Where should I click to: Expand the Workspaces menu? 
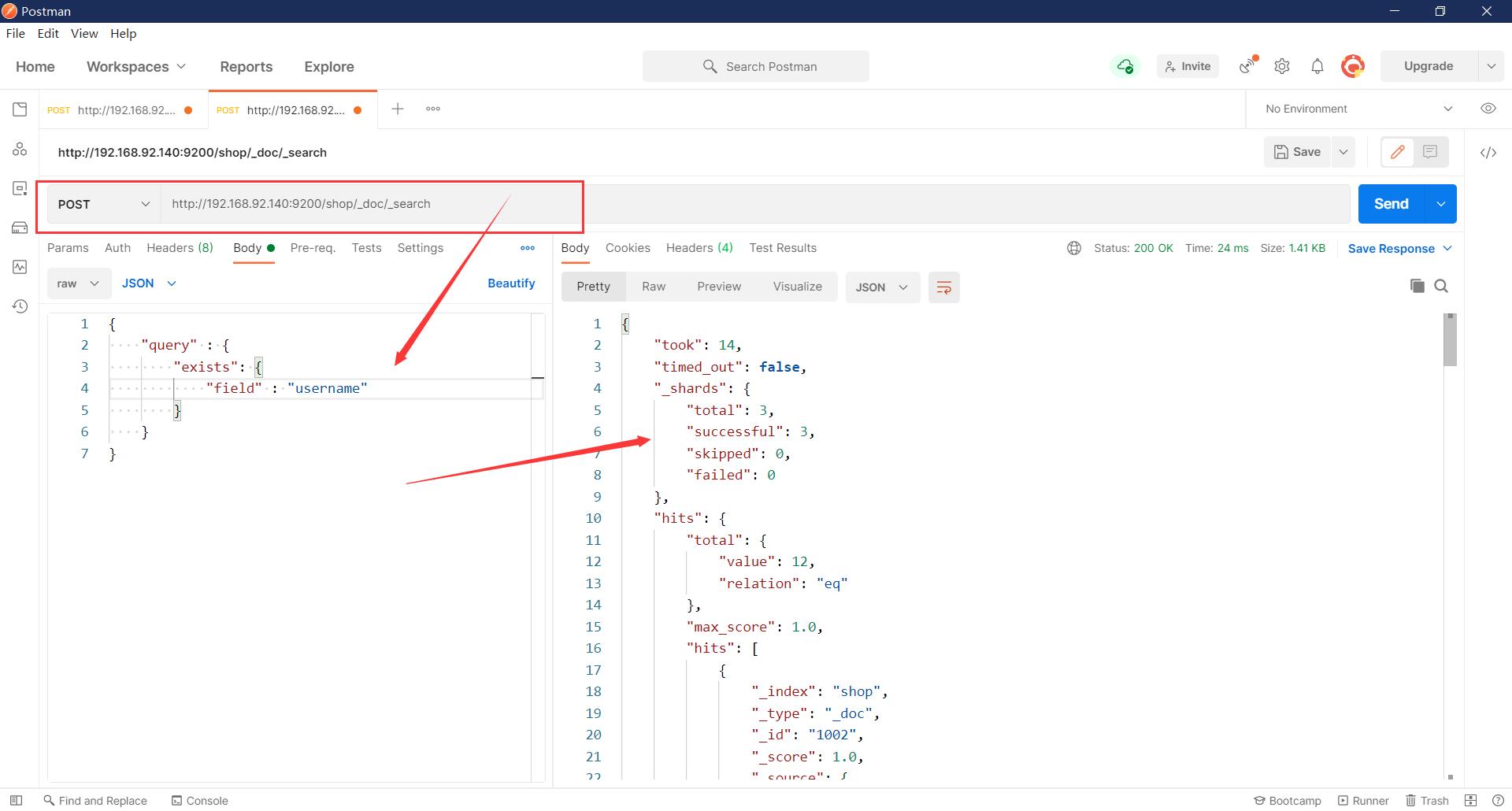(136, 66)
